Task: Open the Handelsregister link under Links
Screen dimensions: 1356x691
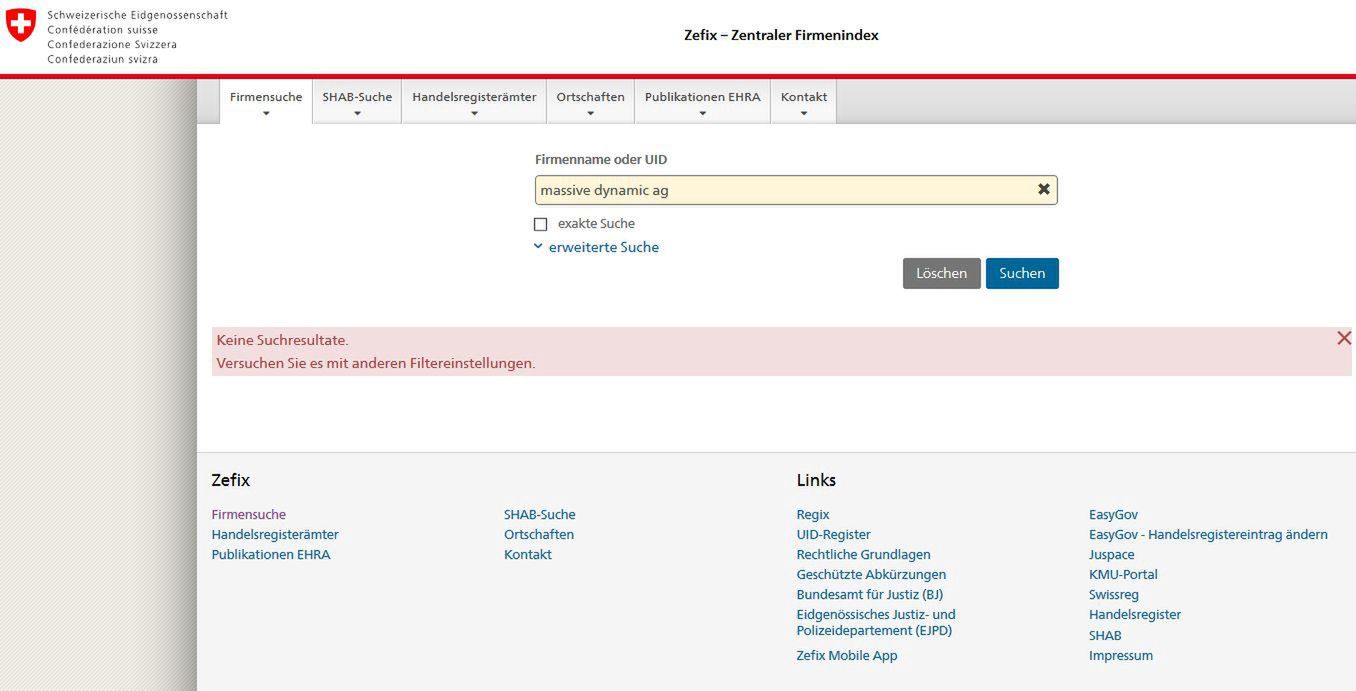Action: tap(1135, 615)
